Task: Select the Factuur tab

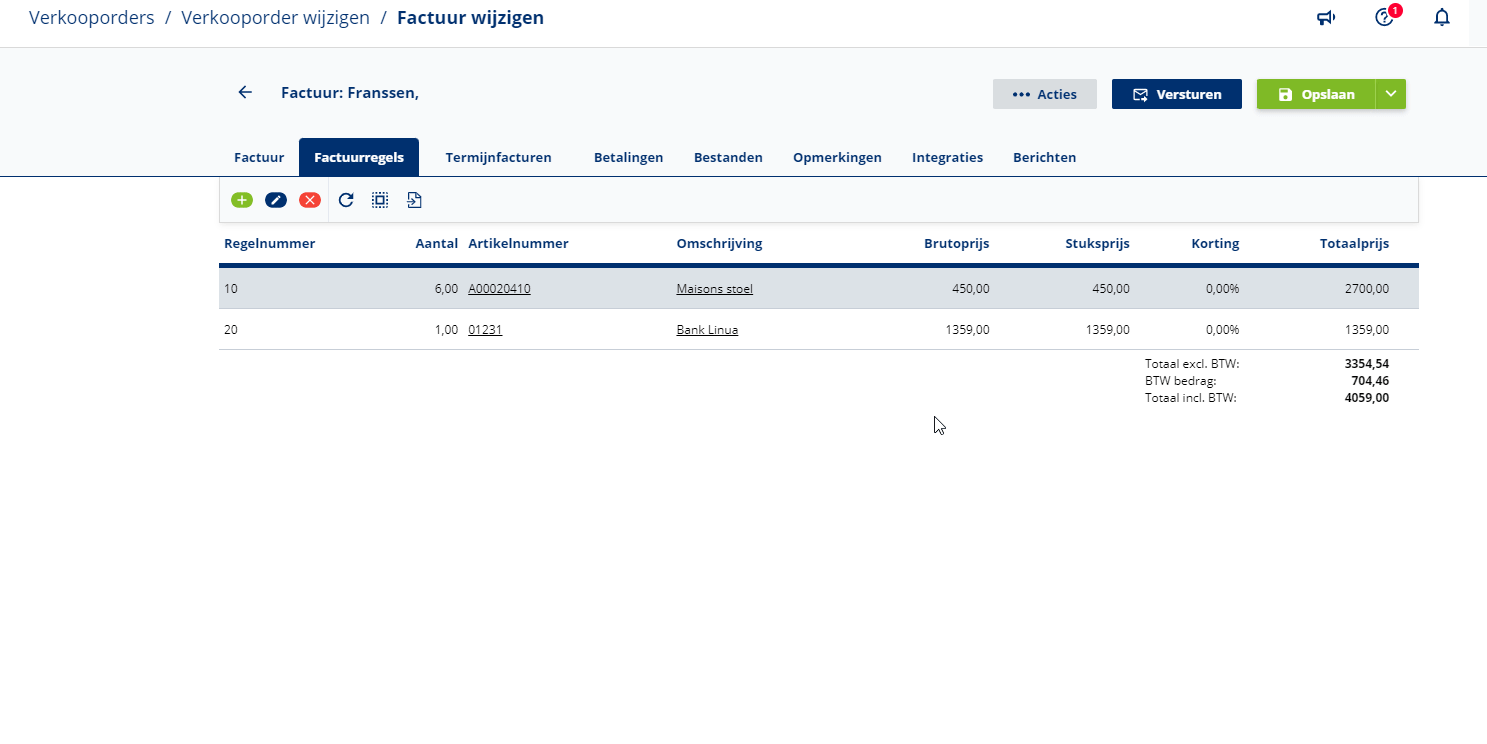Action: pyautogui.click(x=259, y=158)
